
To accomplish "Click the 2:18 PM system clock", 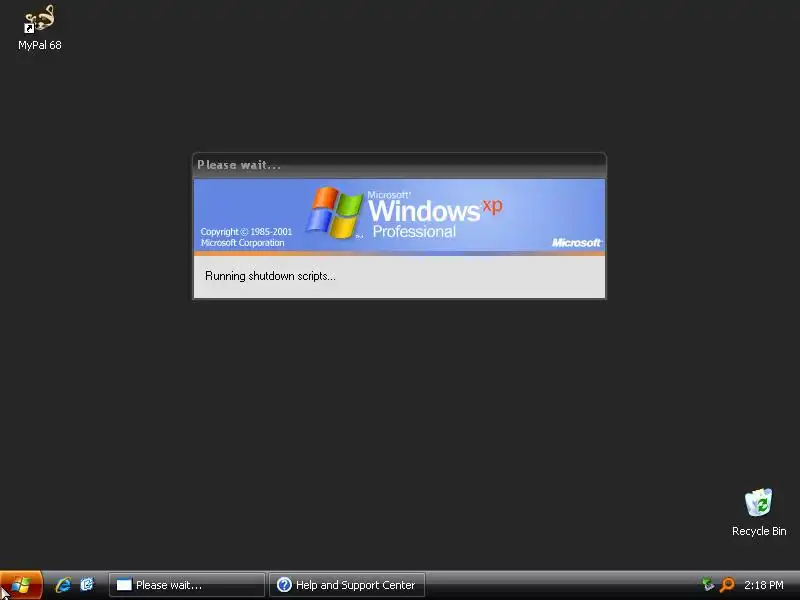I will click(763, 585).
